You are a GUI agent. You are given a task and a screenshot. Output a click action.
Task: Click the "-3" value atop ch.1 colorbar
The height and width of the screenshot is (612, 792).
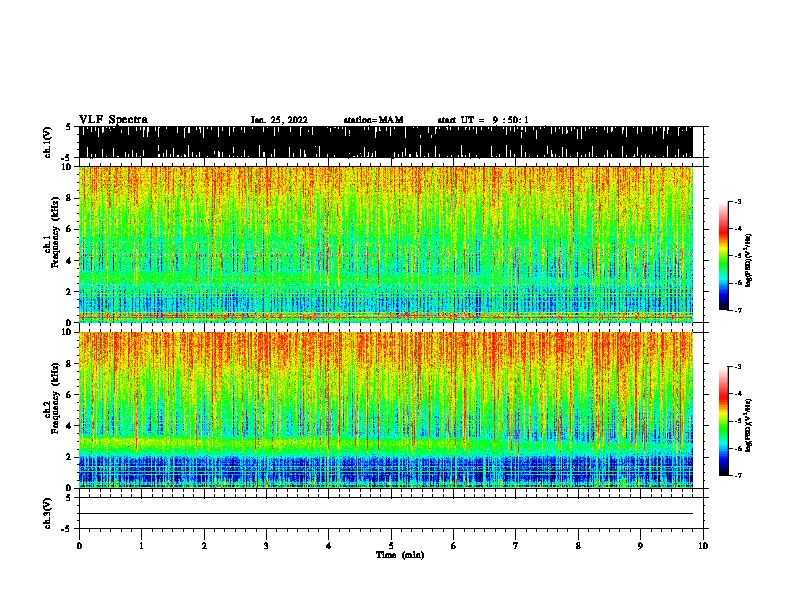(738, 201)
